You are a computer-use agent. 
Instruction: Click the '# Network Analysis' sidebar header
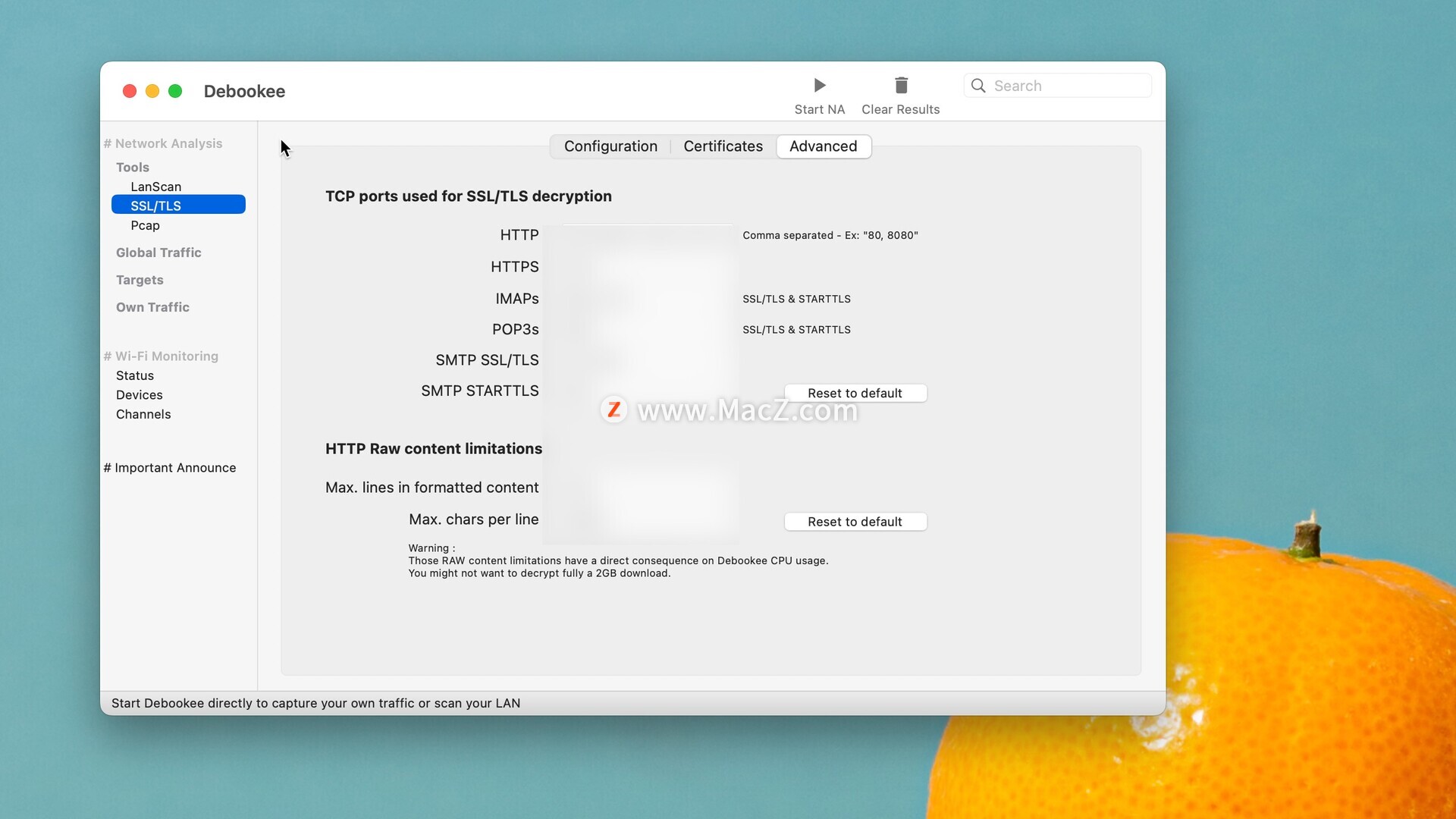click(163, 143)
